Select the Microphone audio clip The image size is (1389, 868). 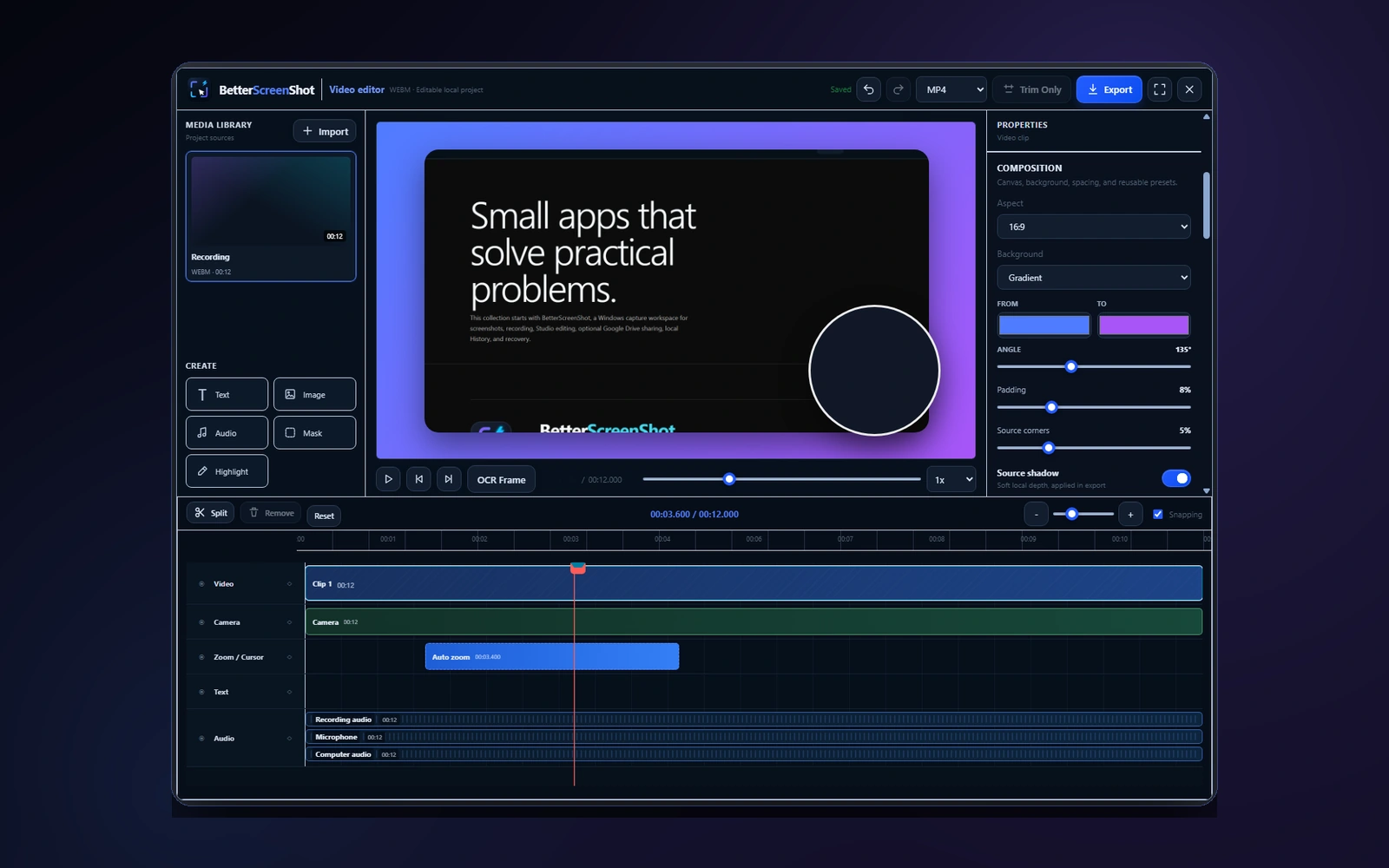pos(754,736)
